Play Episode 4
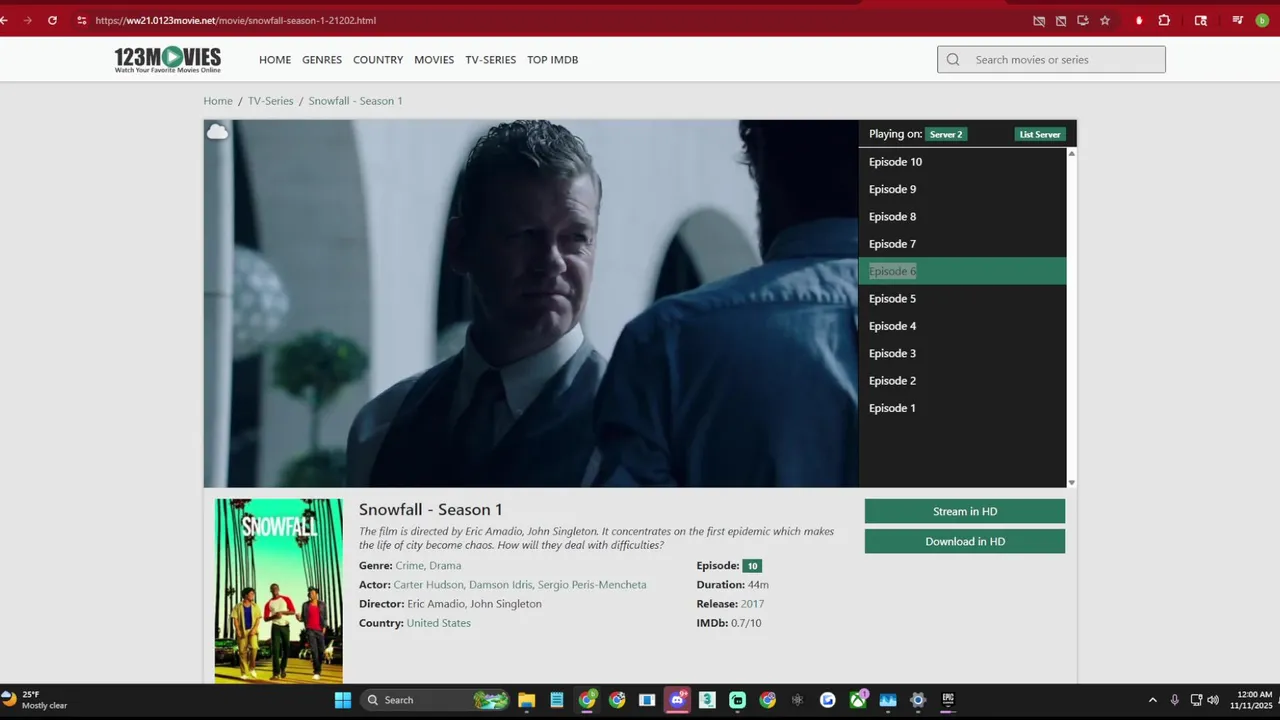This screenshot has width=1280, height=720. click(962, 326)
